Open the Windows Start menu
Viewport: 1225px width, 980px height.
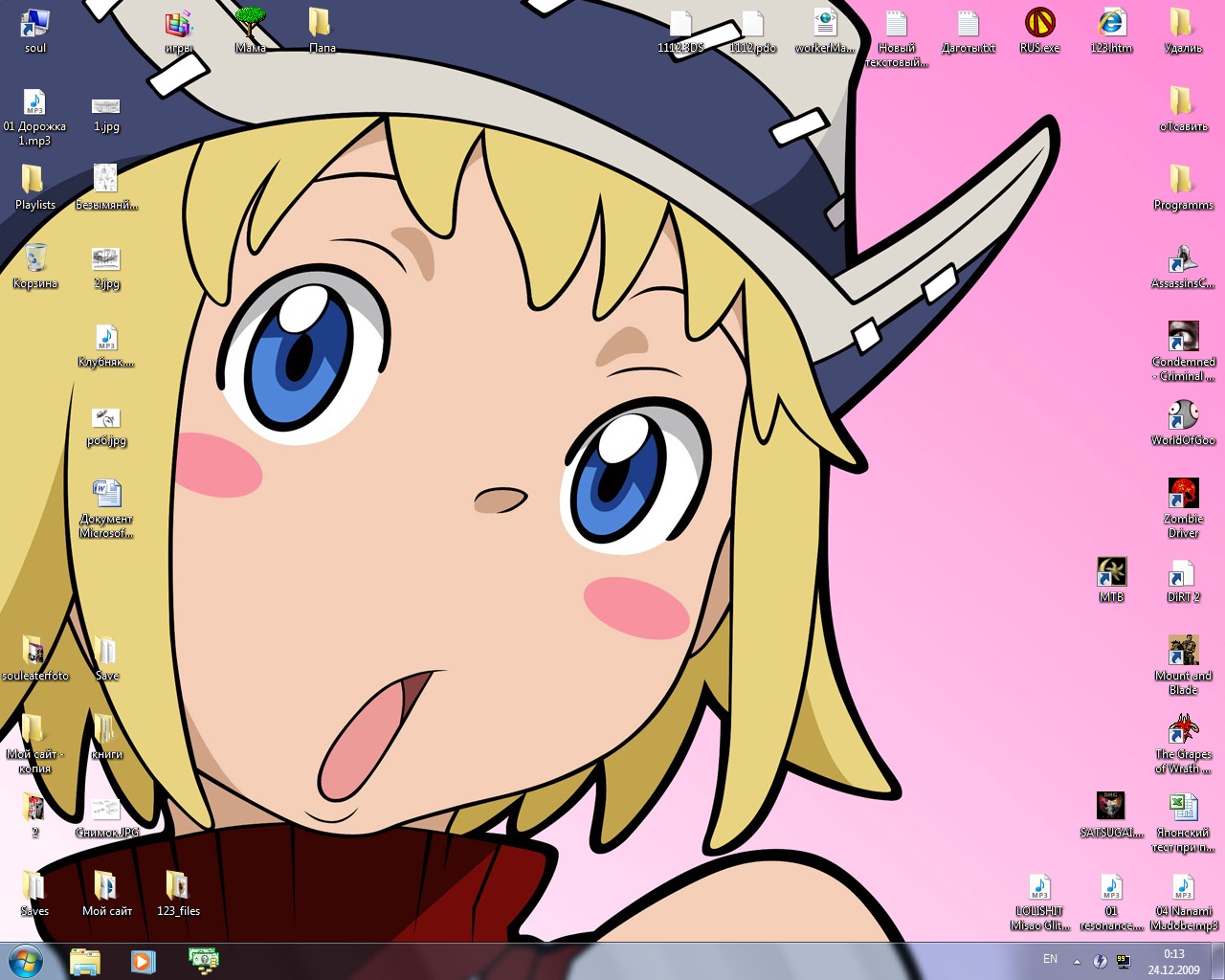[x=25, y=961]
